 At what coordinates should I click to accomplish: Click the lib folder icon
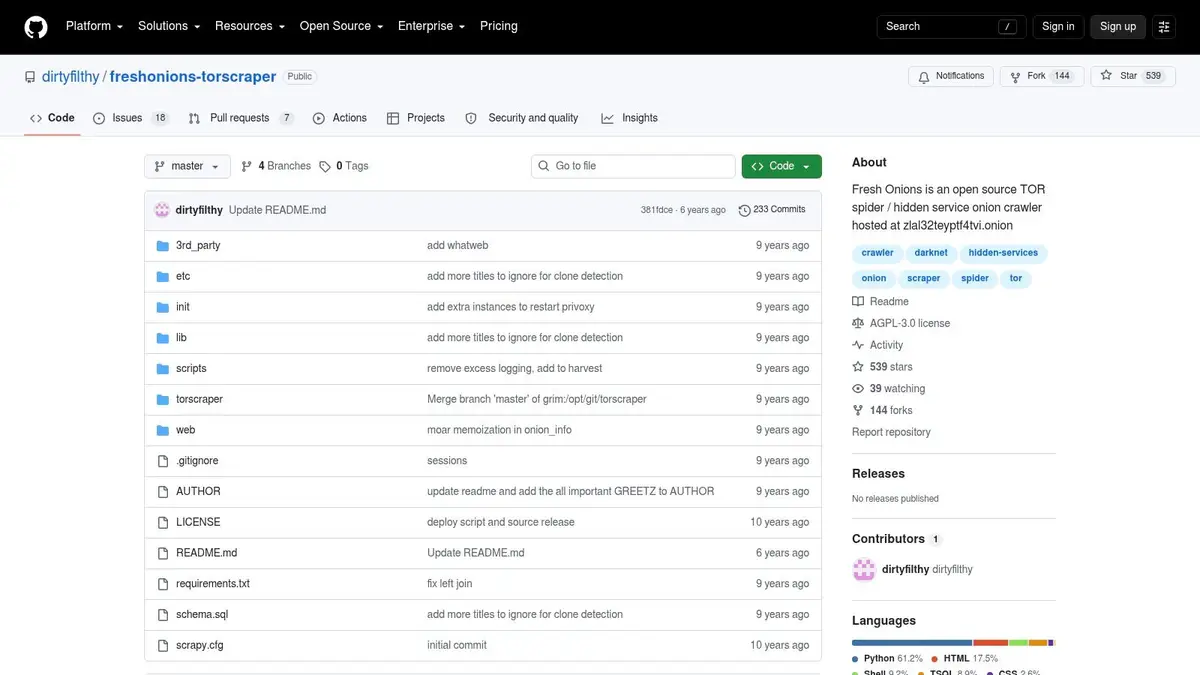163,338
